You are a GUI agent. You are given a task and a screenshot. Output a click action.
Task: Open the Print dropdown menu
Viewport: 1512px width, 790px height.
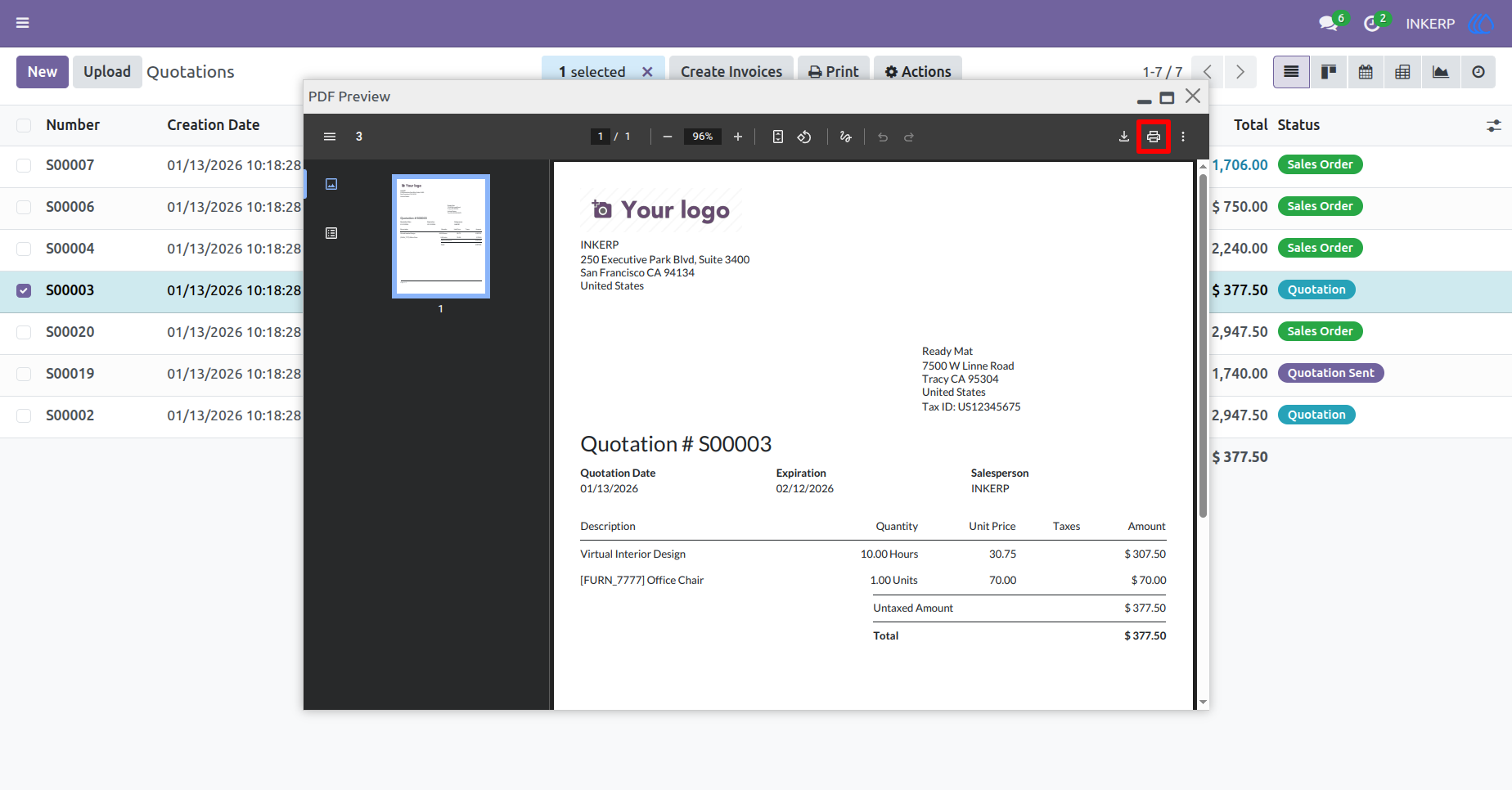coord(834,72)
